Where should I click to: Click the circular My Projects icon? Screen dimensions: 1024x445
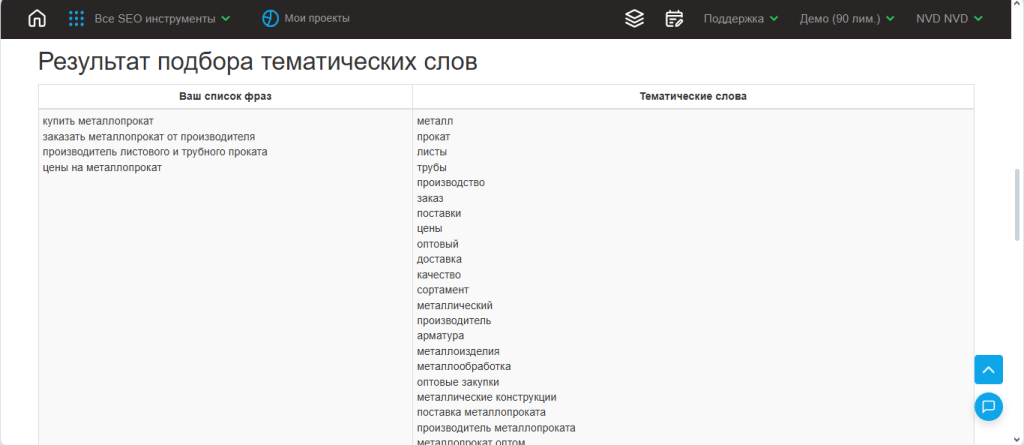coord(270,19)
